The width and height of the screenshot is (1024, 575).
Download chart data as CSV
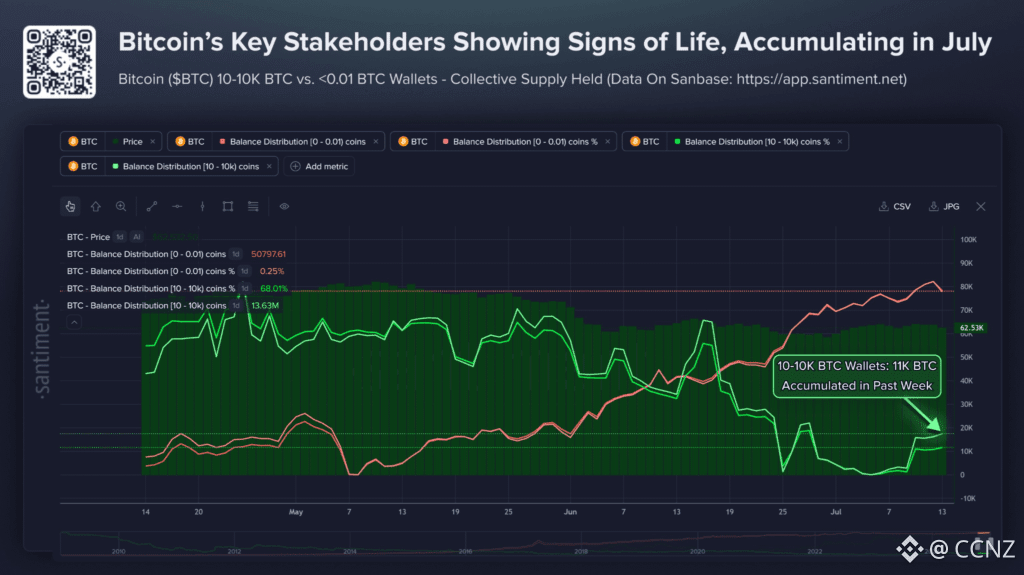point(895,206)
